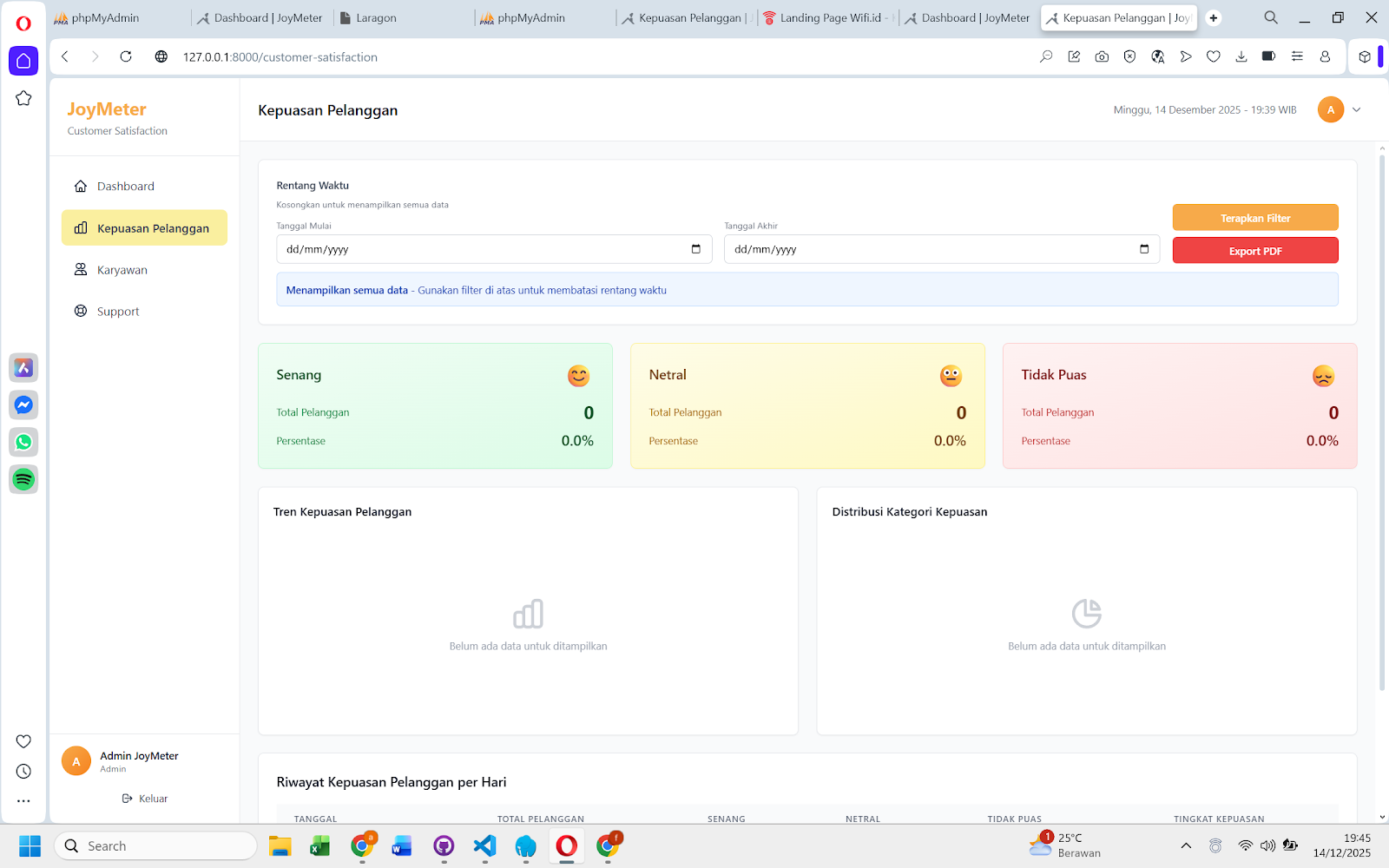The image size is (1389, 868).
Task: Open the Tanggal Akhir calendar picker icon
Action: click(1144, 249)
